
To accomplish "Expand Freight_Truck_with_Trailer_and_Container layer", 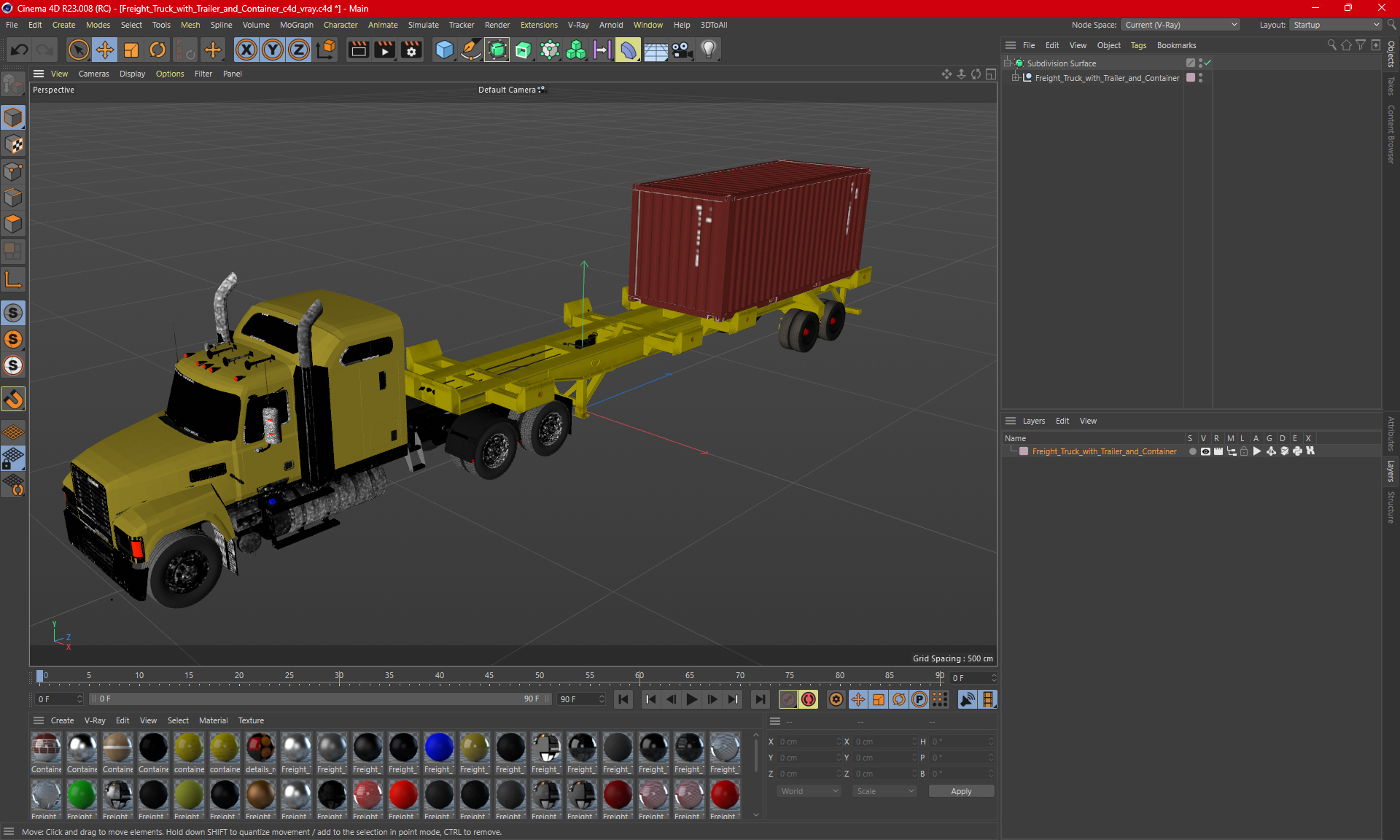I will click(x=1019, y=77).
